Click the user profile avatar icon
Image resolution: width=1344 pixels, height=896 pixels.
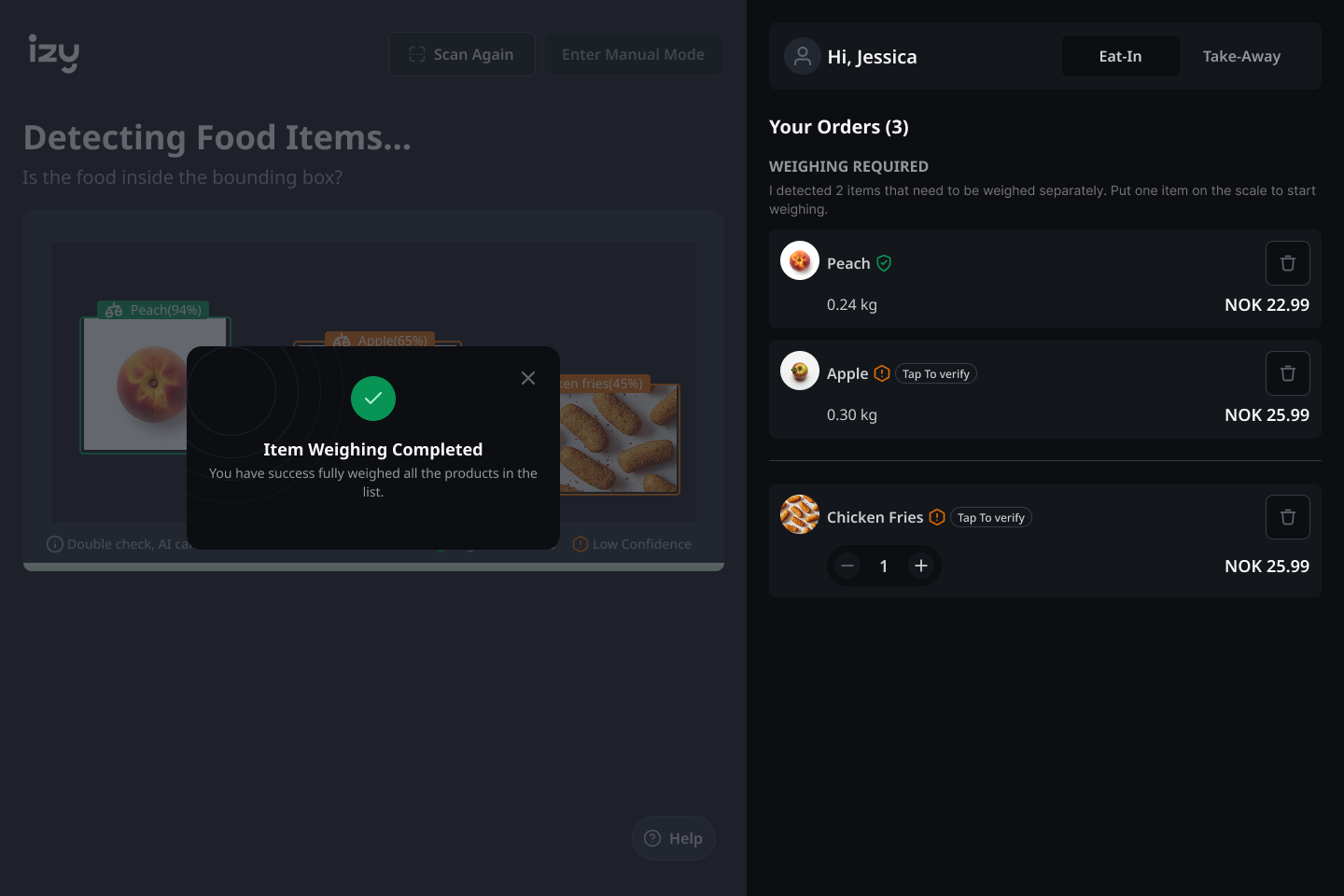803,57
